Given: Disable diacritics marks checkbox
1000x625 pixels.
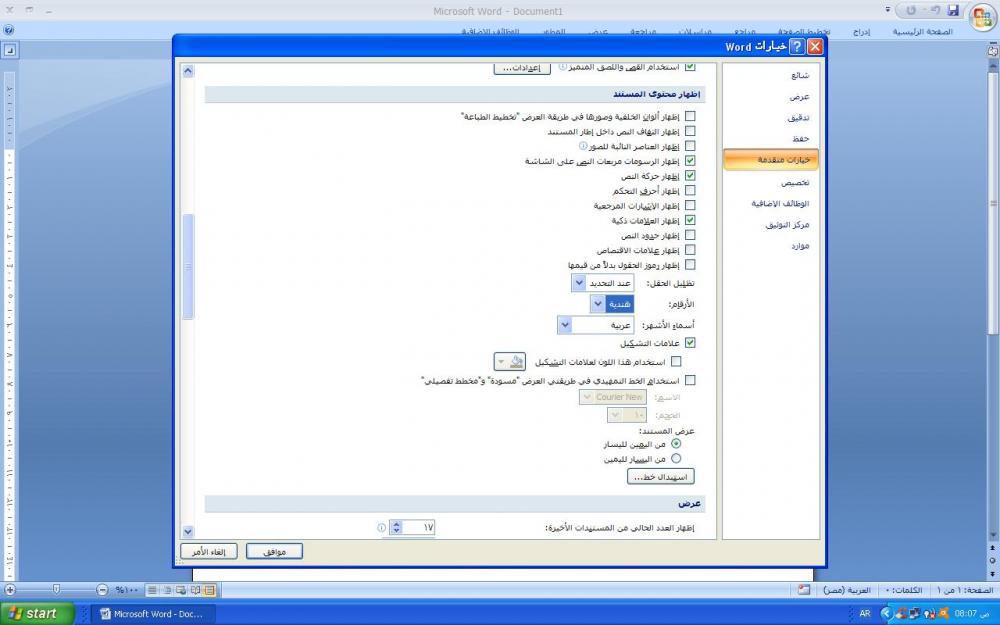Looking at the screenshot, I should click(690, 343).
